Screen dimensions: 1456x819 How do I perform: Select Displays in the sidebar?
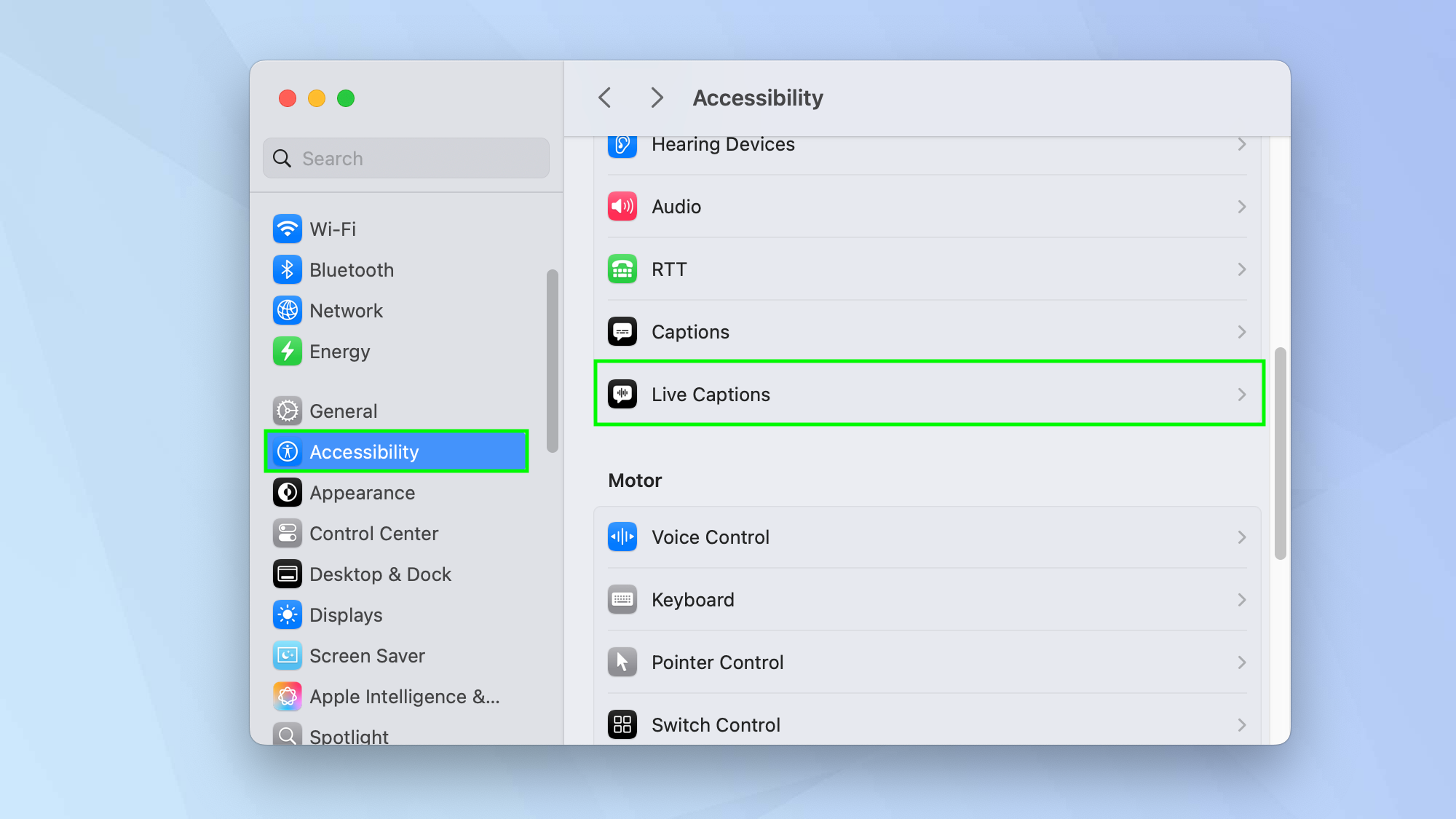click(346, 615)
